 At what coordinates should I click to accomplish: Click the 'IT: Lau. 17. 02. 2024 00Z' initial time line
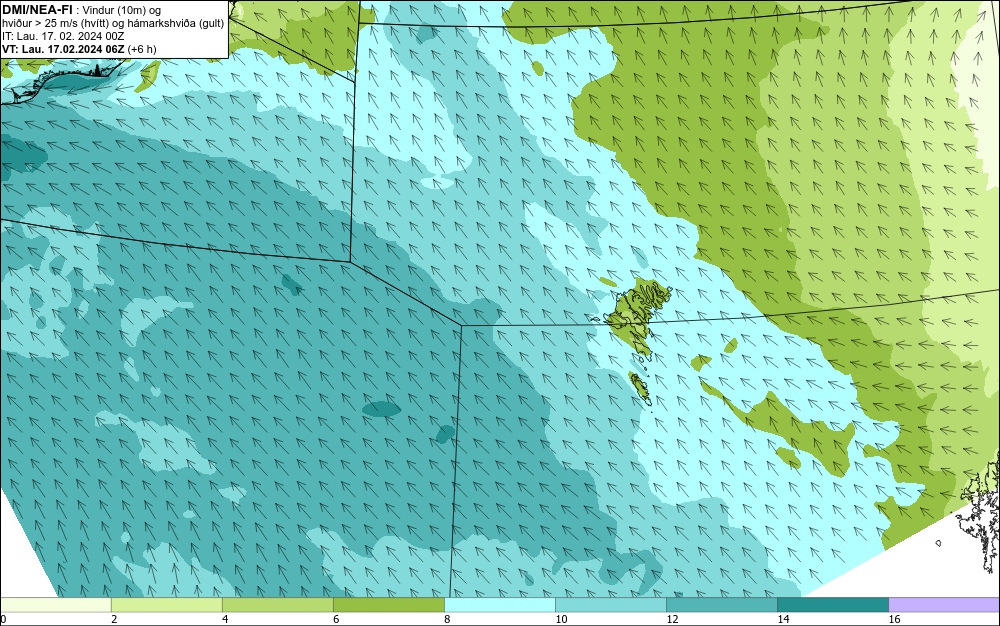(x=63, y=36)
